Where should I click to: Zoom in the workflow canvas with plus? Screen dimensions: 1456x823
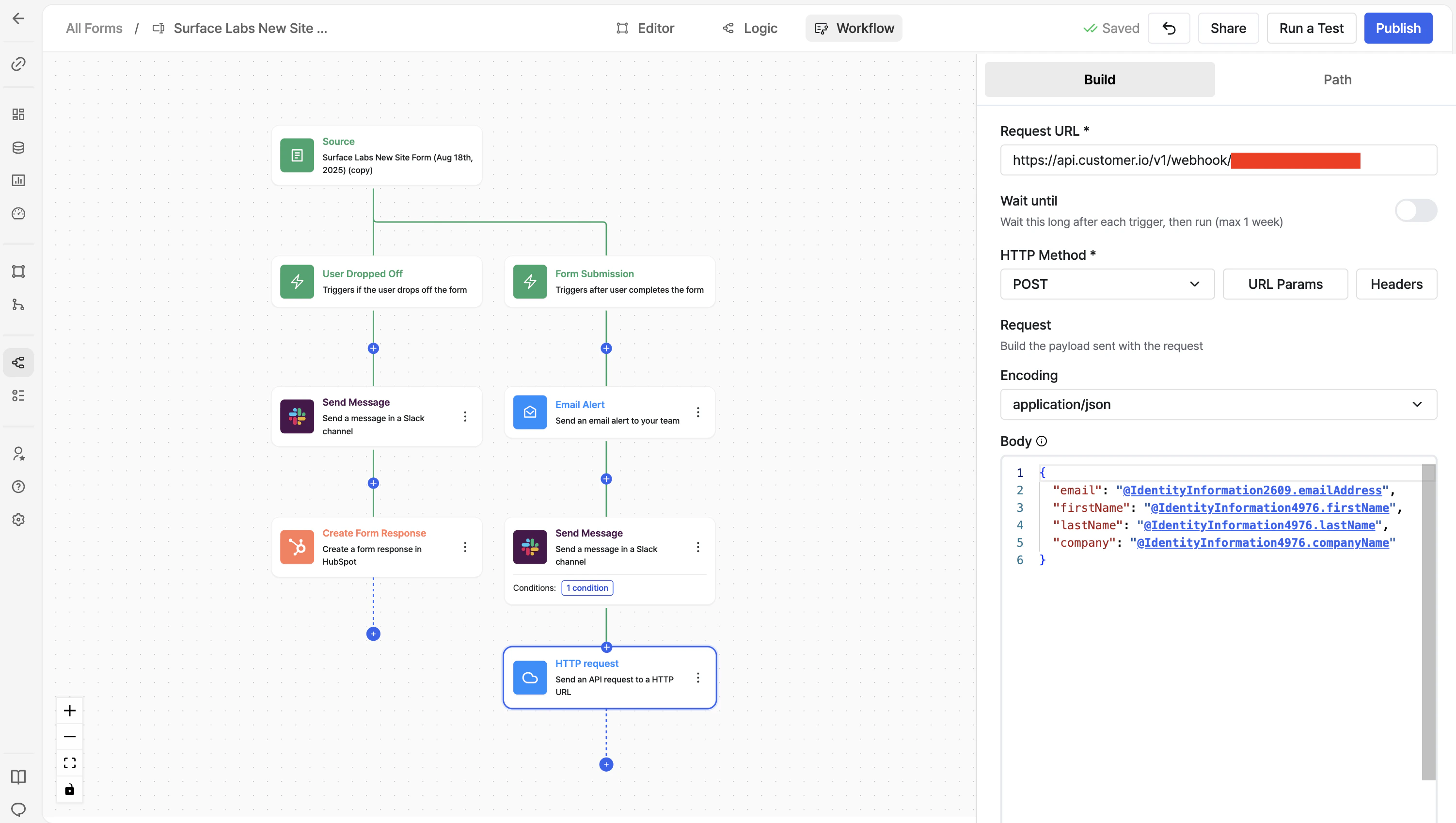(69, 711)
